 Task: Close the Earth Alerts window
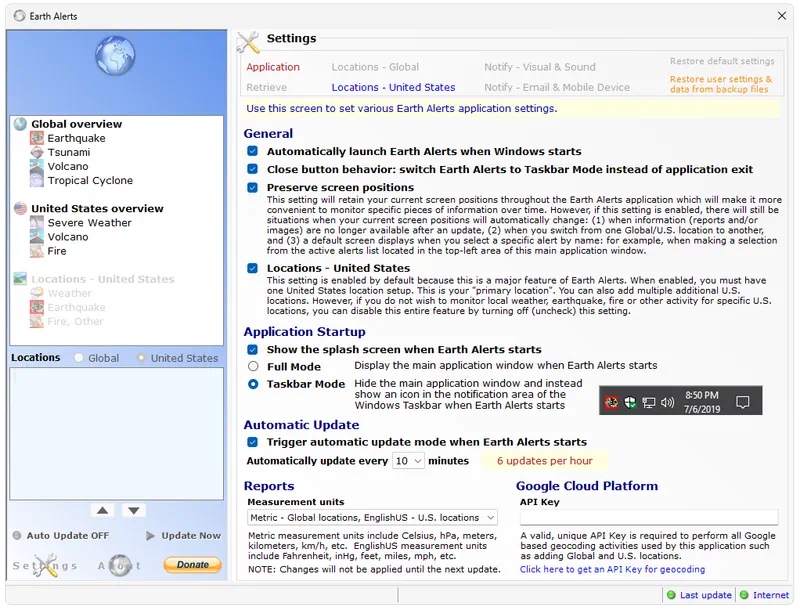782,16
